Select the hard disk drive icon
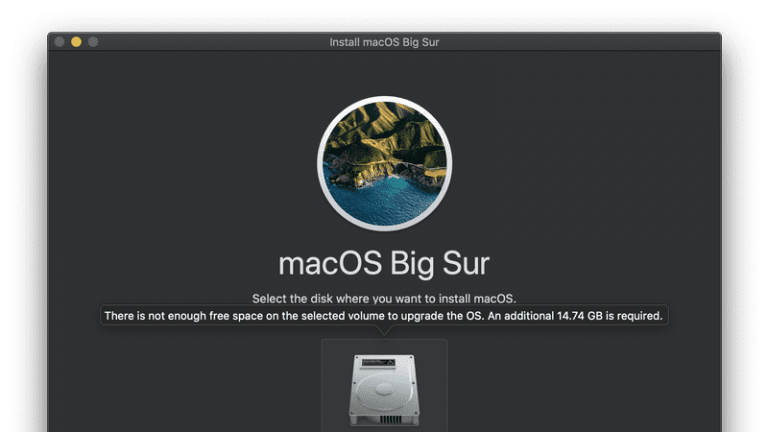The height and width of the screenshot is (432, 768). (384, 390)
